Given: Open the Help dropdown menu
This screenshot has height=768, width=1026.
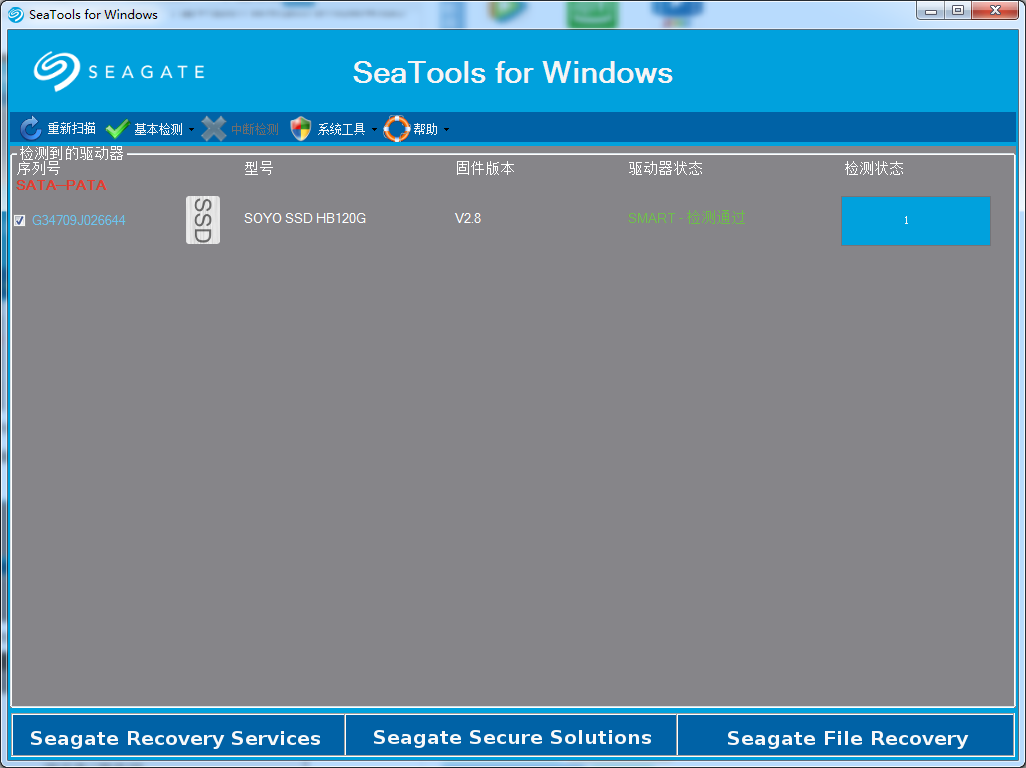Looking at the screenshot, I should (x=448, y=128).
